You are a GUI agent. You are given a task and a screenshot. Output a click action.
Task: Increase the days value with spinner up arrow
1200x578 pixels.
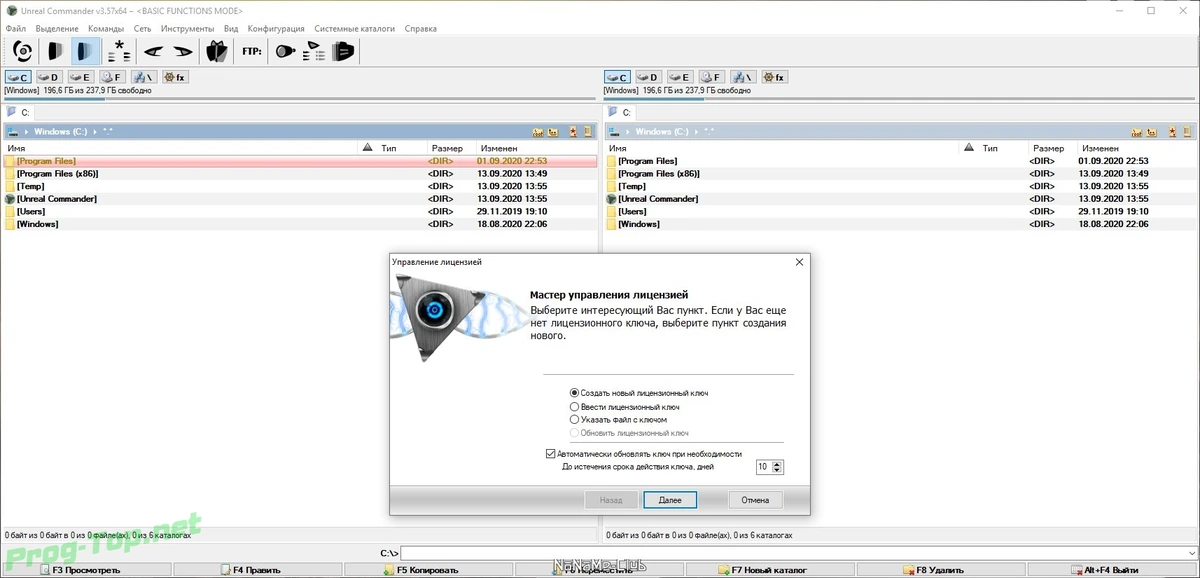tap(778, 463)
